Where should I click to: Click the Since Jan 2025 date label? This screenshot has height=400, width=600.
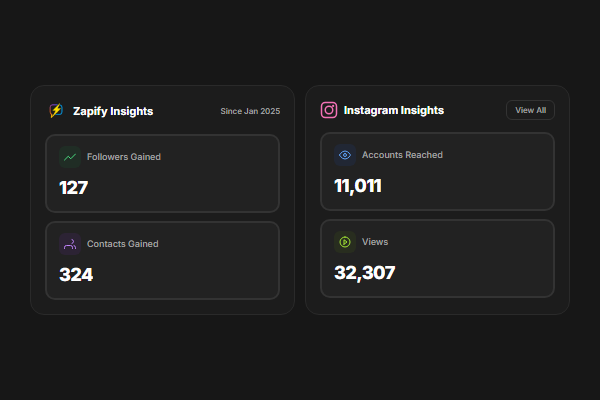[x=250, y=111]
